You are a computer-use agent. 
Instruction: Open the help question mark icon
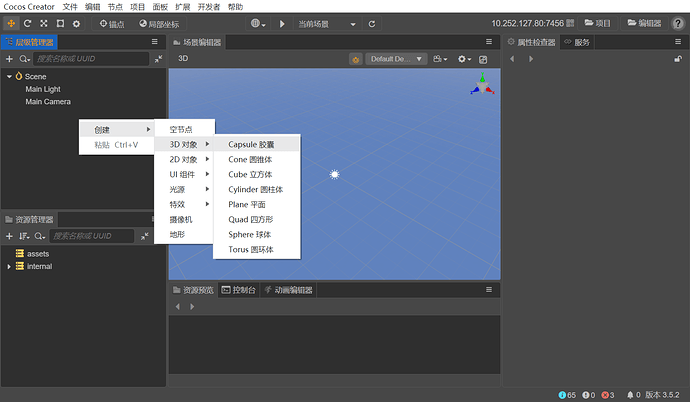point(678,24)
